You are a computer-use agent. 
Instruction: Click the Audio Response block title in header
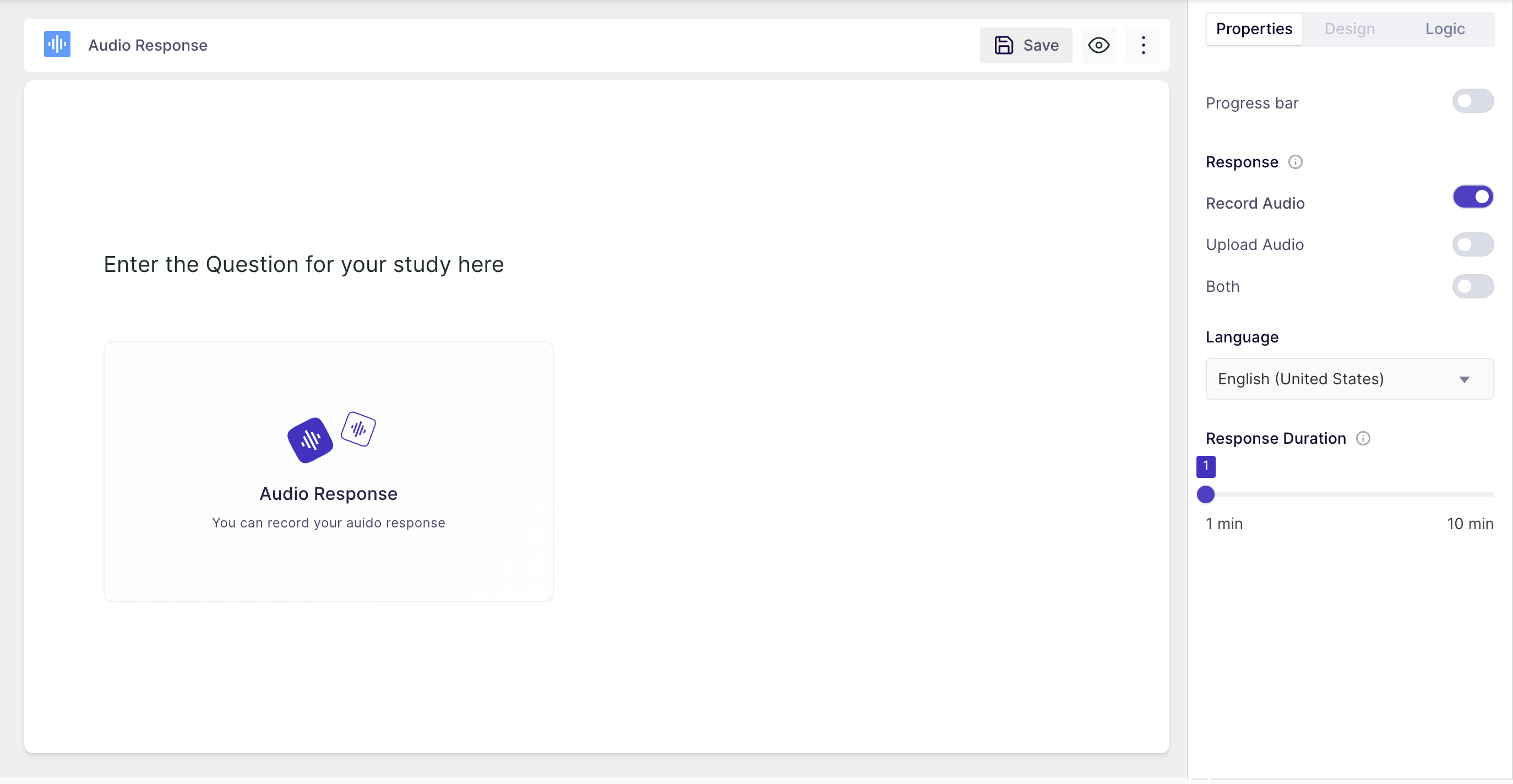pos(148,45)
